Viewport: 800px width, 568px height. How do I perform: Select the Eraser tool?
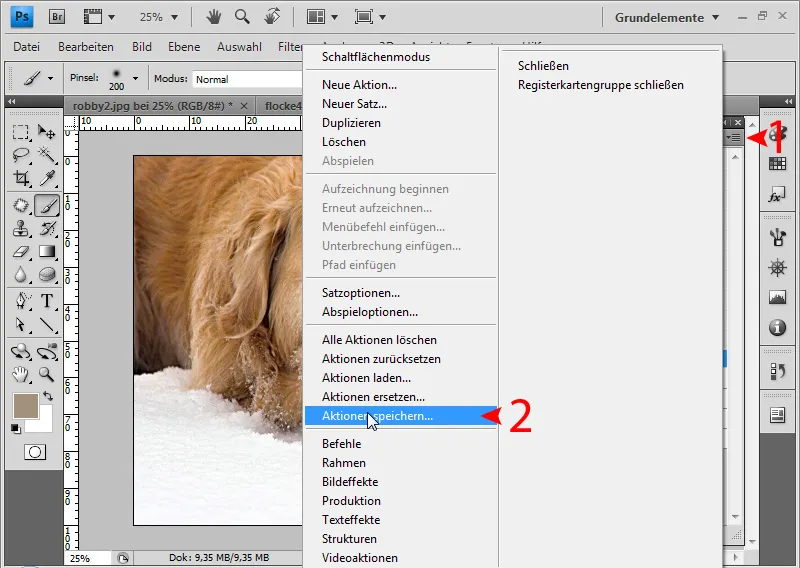click(20, 251)
